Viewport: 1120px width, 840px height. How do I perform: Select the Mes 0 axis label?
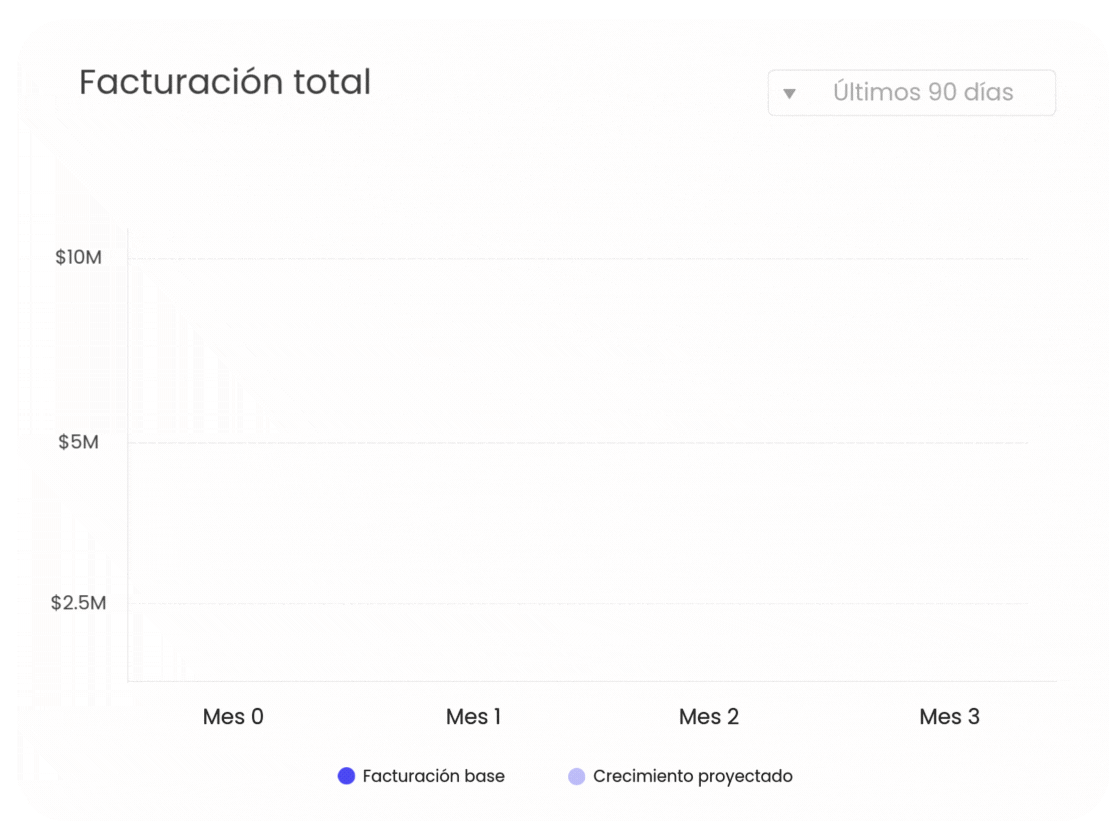click(233, 717)
